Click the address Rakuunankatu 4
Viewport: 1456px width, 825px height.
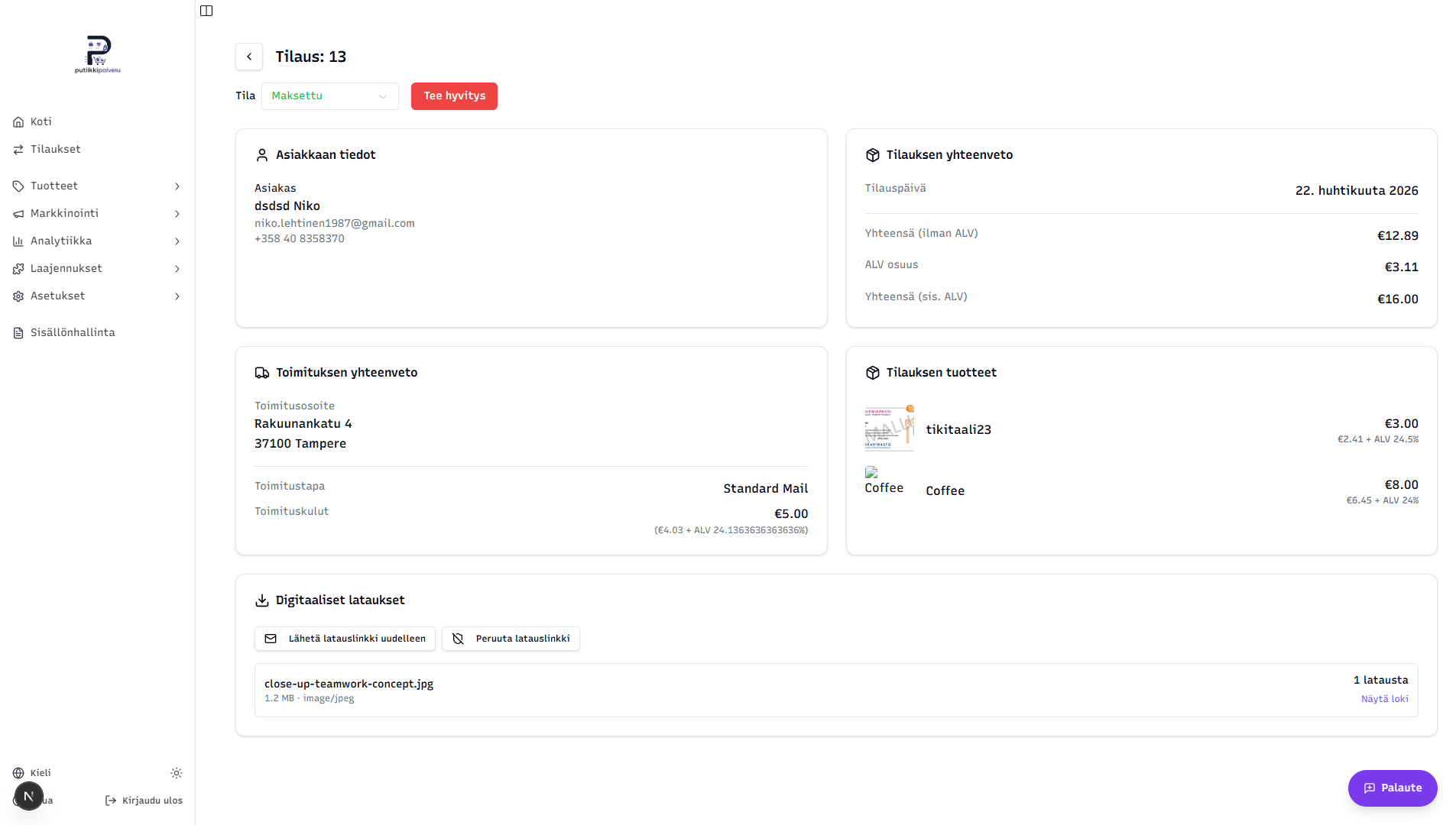pyautogui.click(x=303, y=423)
